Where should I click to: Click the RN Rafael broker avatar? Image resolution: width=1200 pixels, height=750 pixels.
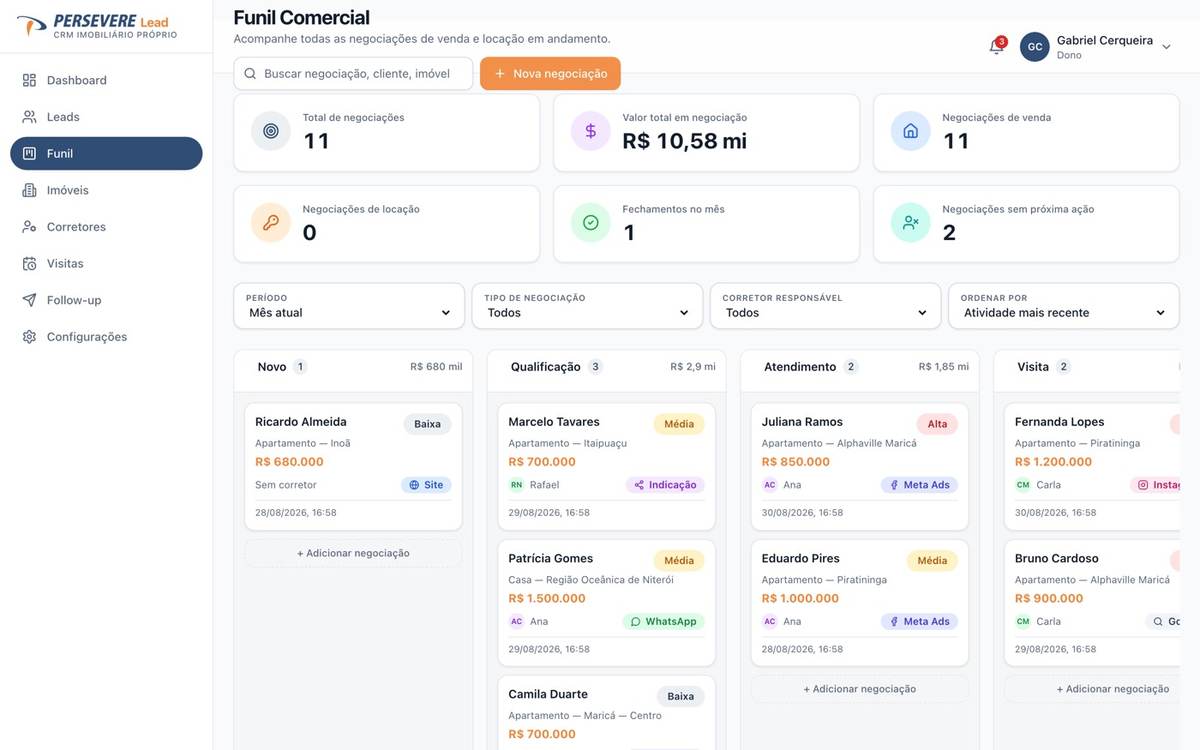(x=517, y=485)
